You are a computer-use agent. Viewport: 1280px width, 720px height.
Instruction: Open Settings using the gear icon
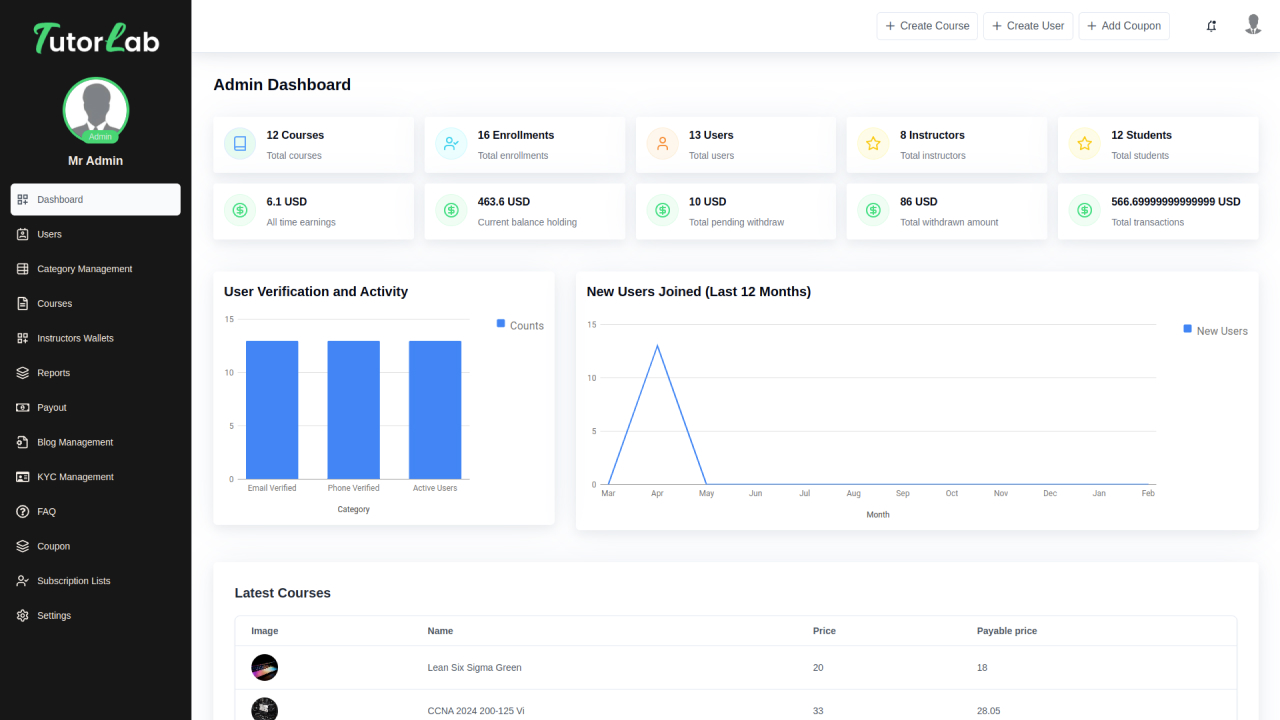click(22, 615)
